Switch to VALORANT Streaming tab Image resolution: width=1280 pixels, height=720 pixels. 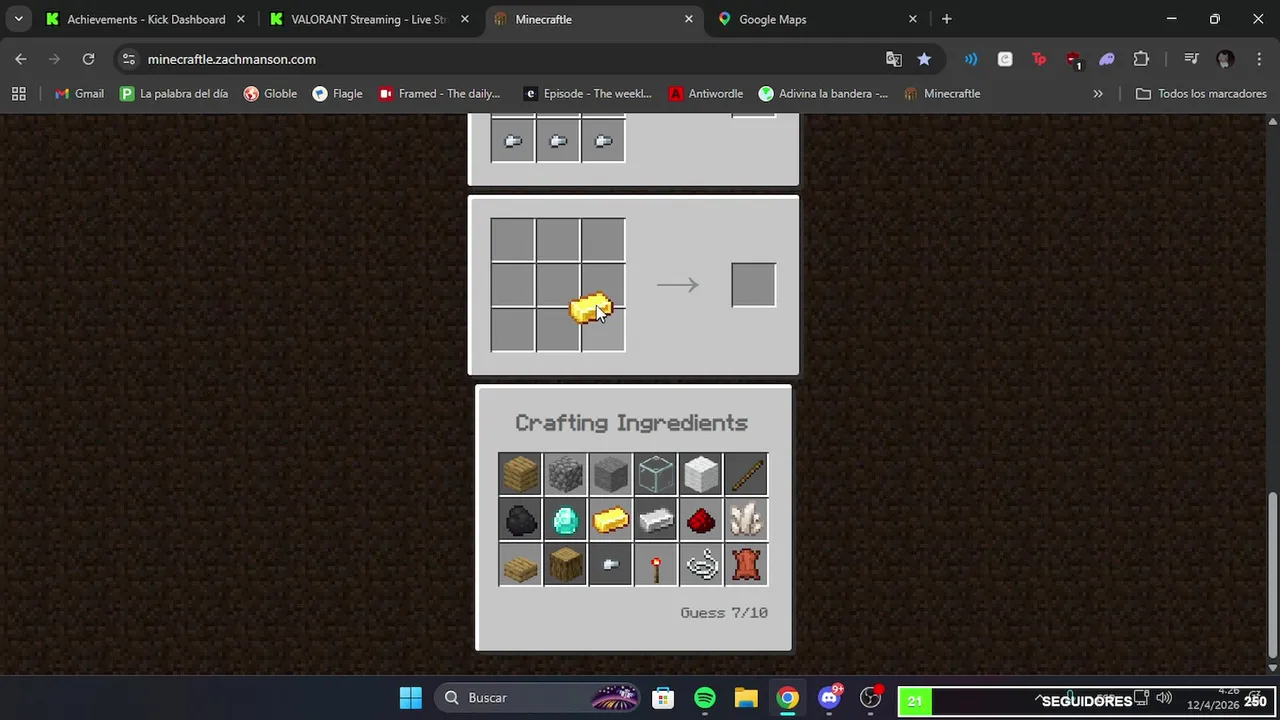pyautogui.click(x=368, y=19)
